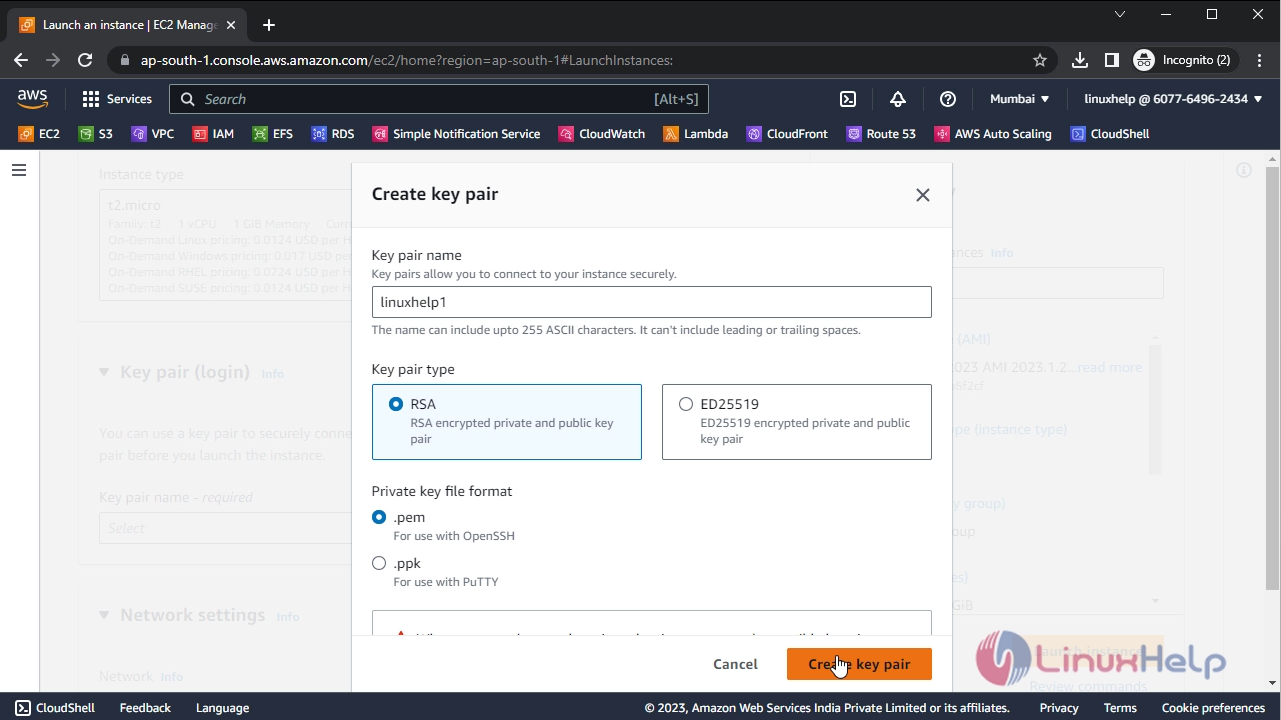
Task: Open CloudShell shortcut in favorites bar
Action: (1110, 134)
